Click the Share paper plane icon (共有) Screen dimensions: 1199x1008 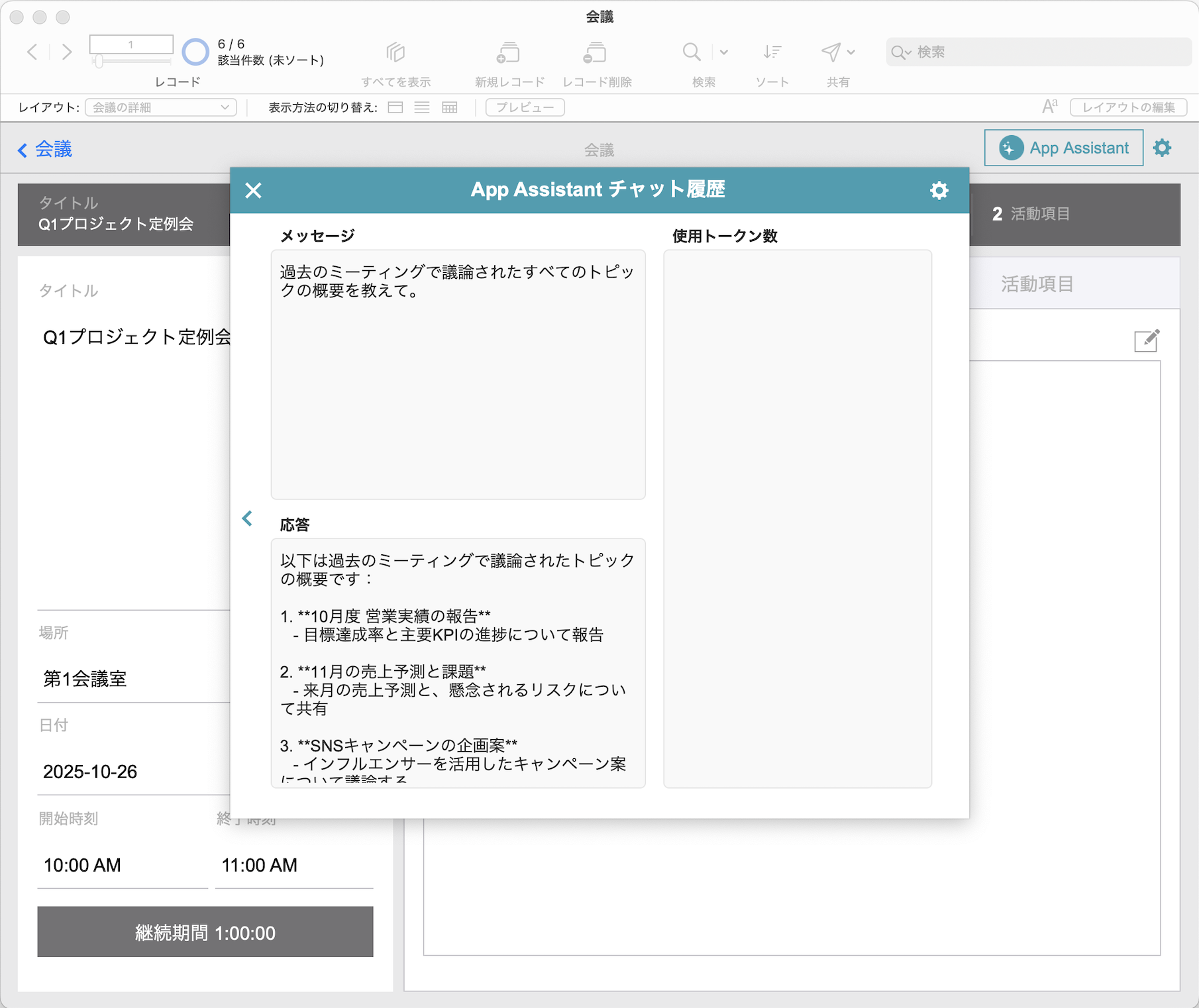[831, 52]
